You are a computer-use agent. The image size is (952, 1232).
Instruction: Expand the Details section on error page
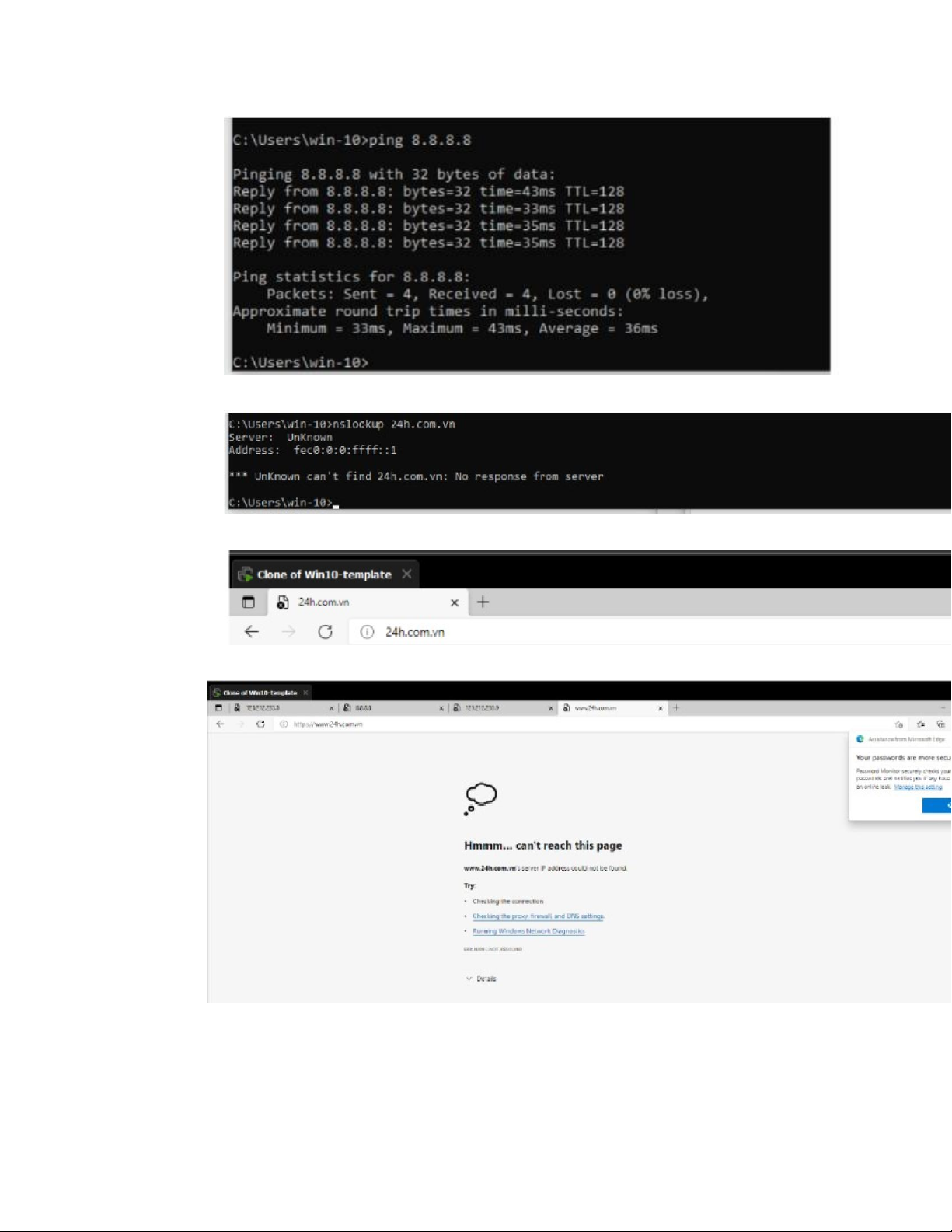[x=482, y=979]
